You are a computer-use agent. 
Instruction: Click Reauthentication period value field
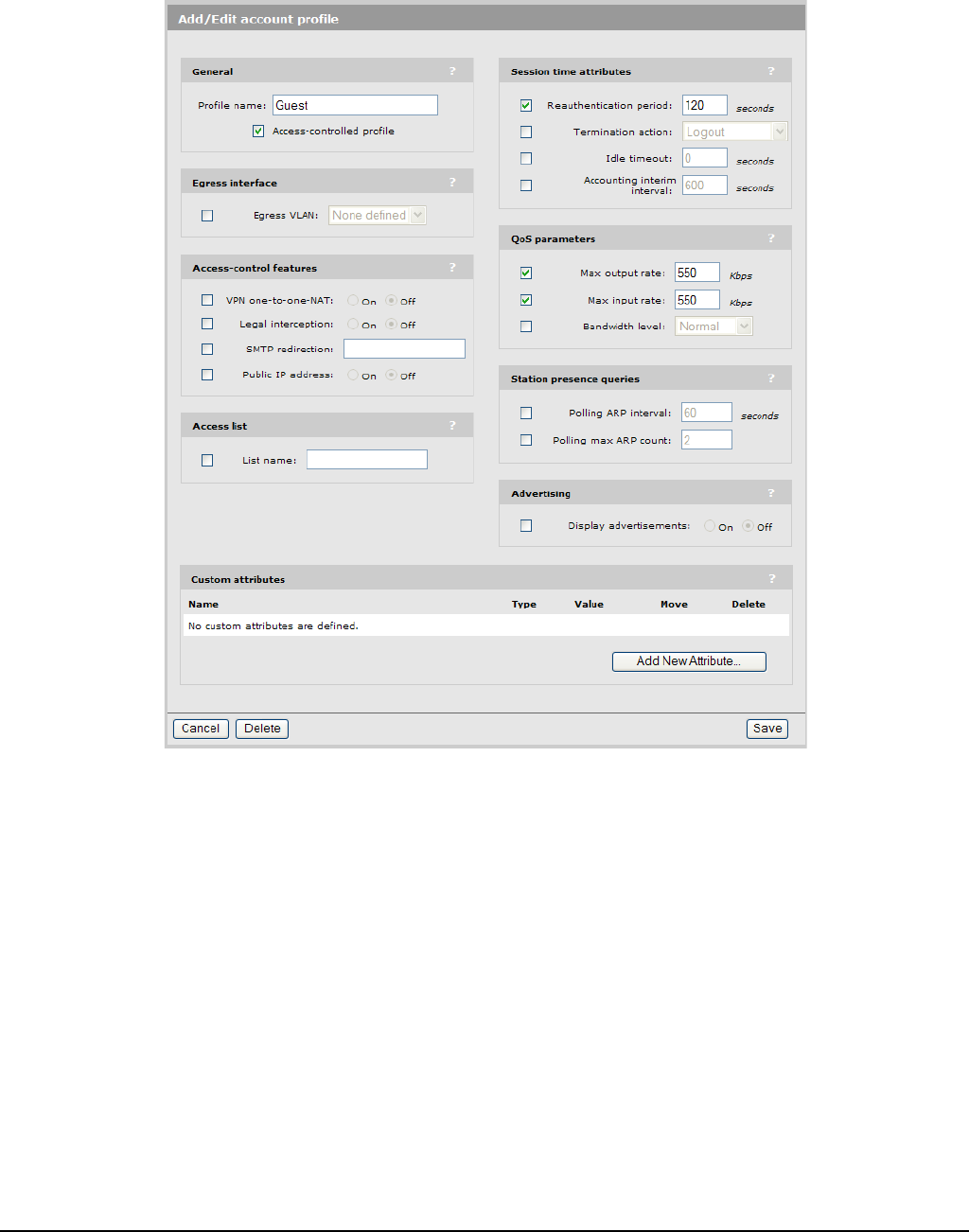click(x=705, y=105)
